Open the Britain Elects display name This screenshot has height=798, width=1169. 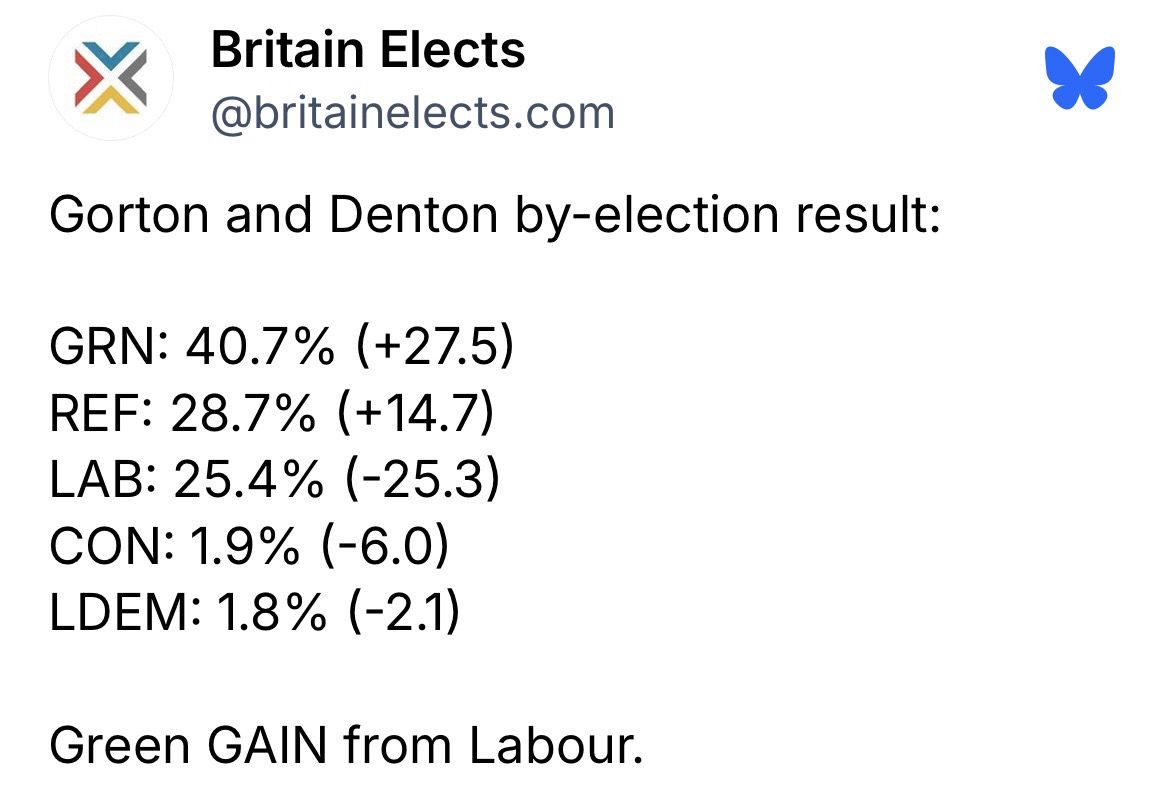click(x=367, y=50)
